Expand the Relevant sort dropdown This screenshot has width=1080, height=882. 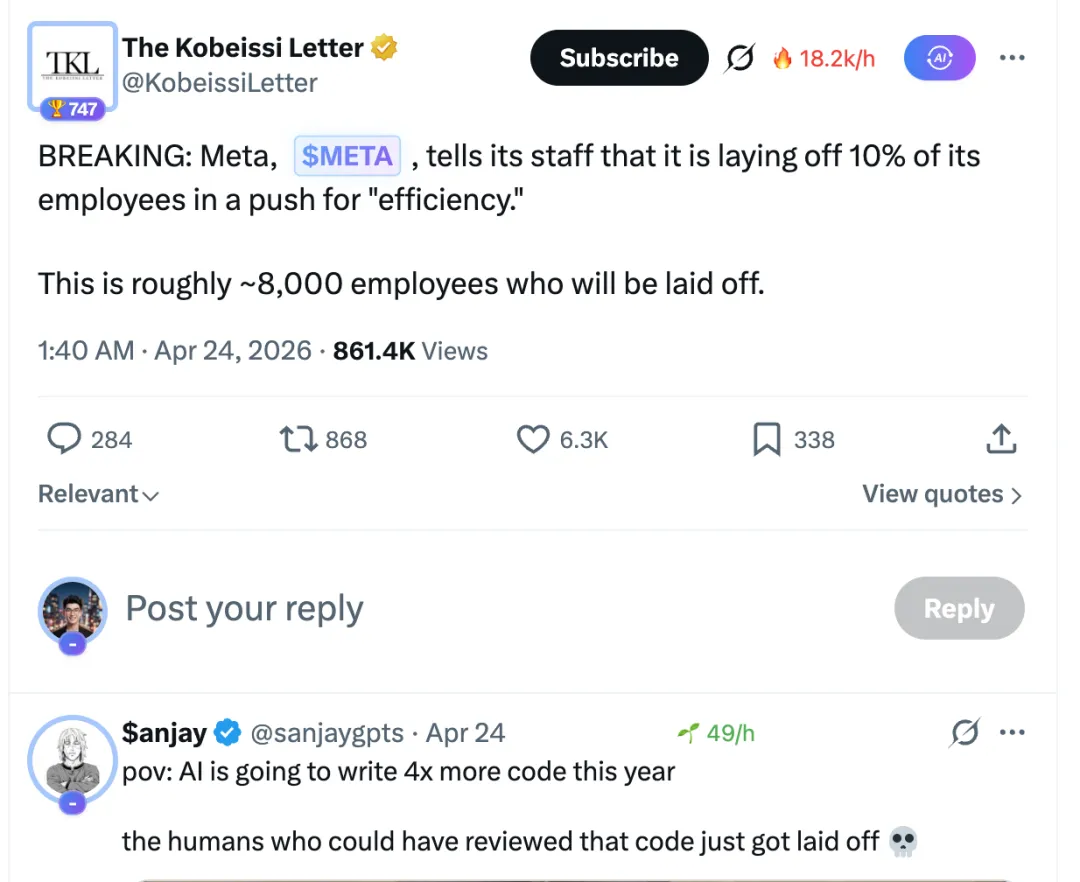tap(98, 494)
